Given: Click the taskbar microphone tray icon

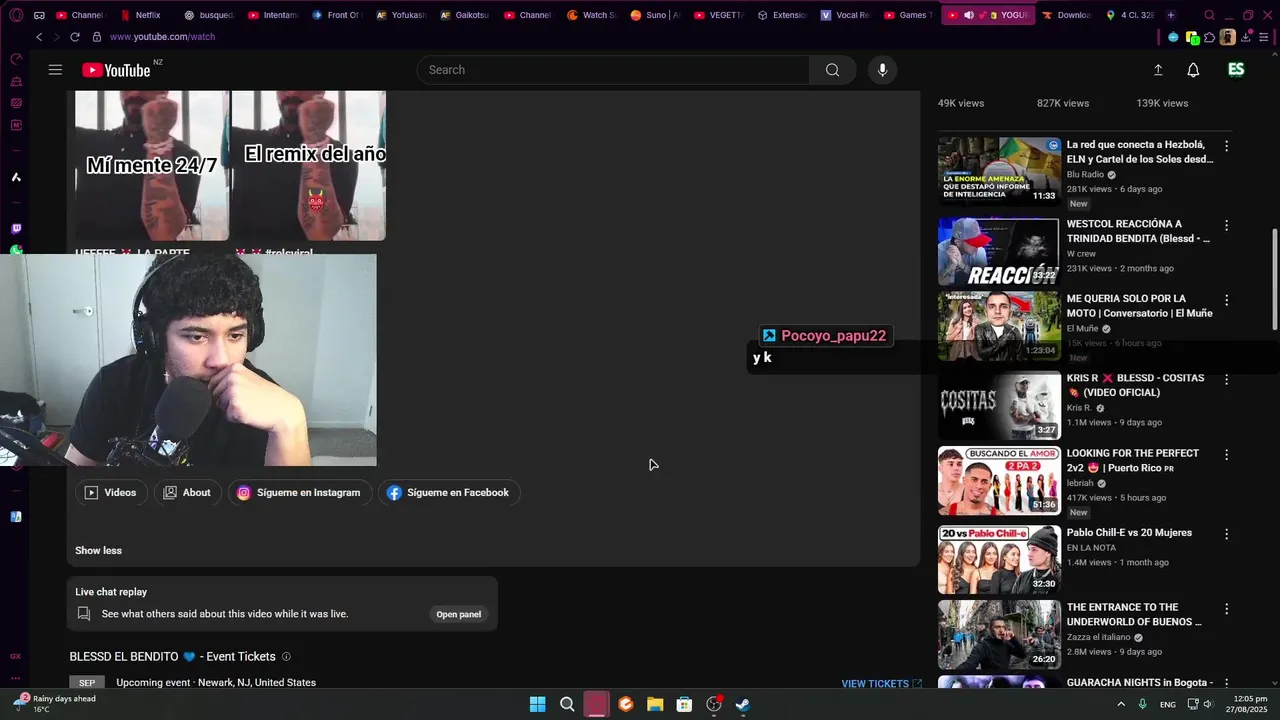Looking at the screenshot, I should coord(1142,704).
